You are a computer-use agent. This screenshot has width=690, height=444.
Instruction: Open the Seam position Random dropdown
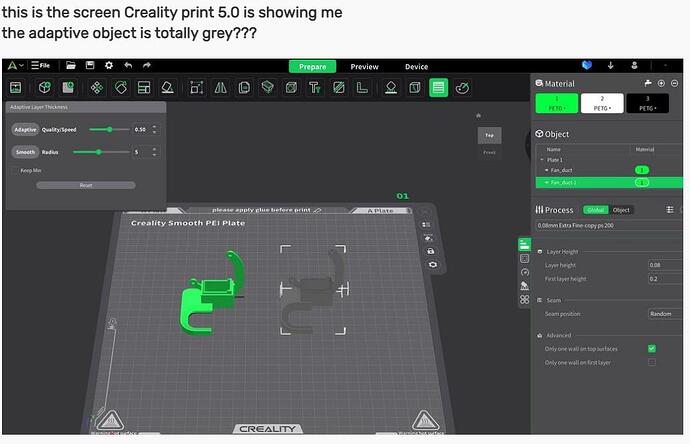click(x=665, y=313)
